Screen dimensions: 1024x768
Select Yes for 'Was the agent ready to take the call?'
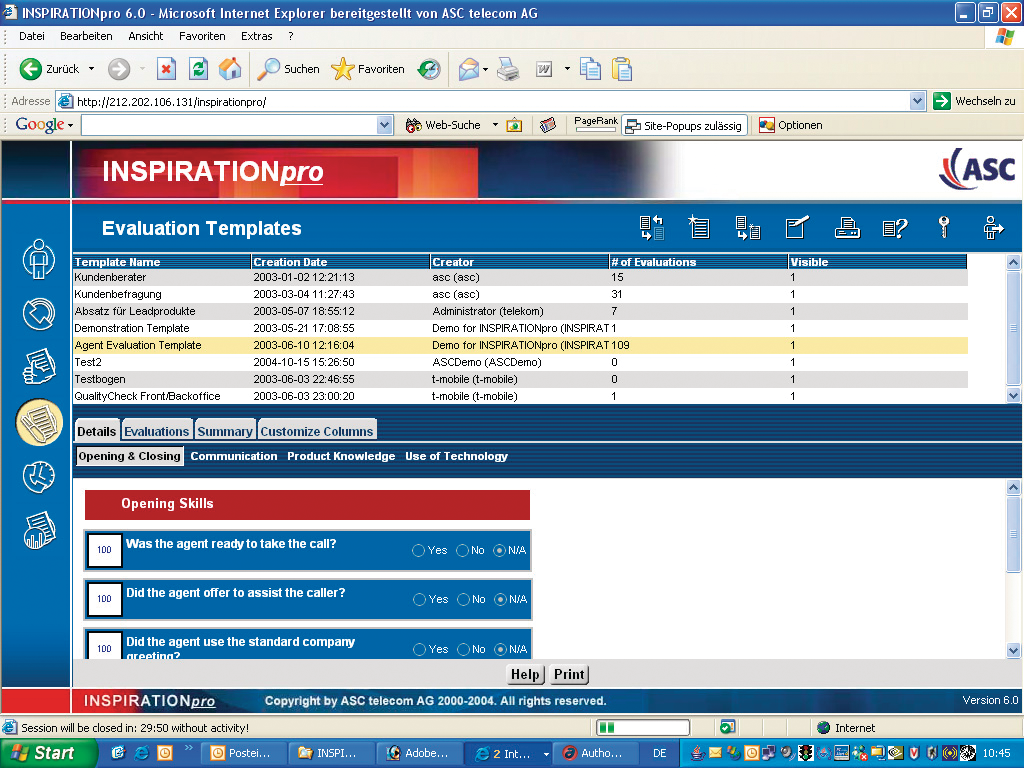coord(419,550)
